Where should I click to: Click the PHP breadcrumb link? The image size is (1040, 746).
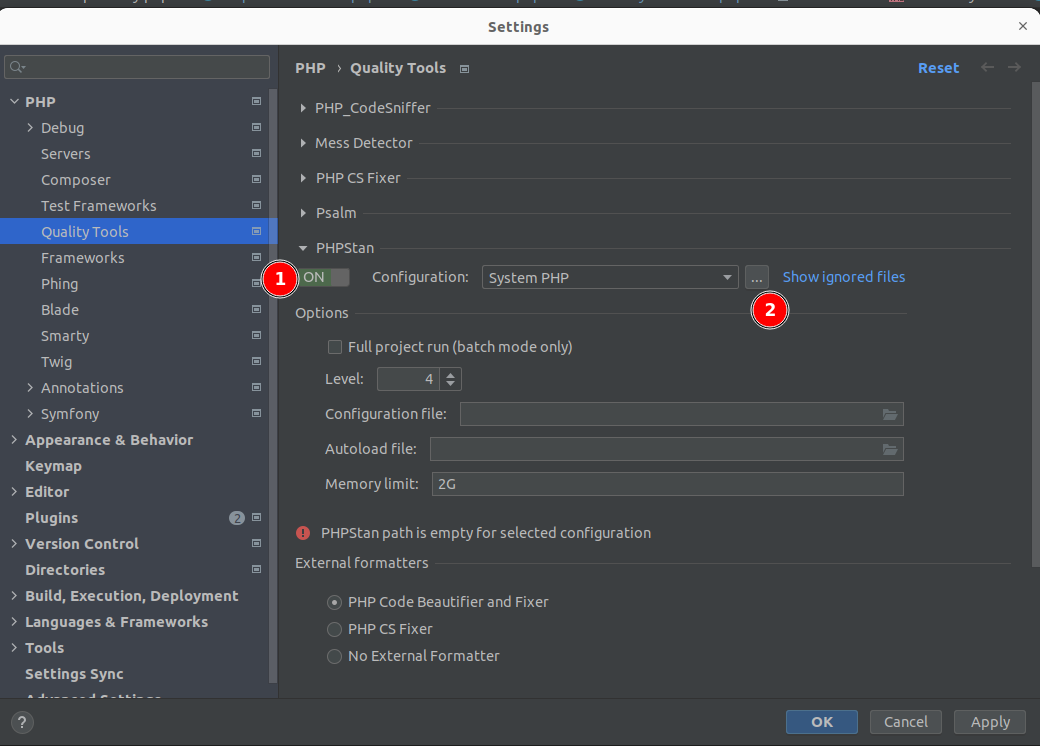(310, 68)
